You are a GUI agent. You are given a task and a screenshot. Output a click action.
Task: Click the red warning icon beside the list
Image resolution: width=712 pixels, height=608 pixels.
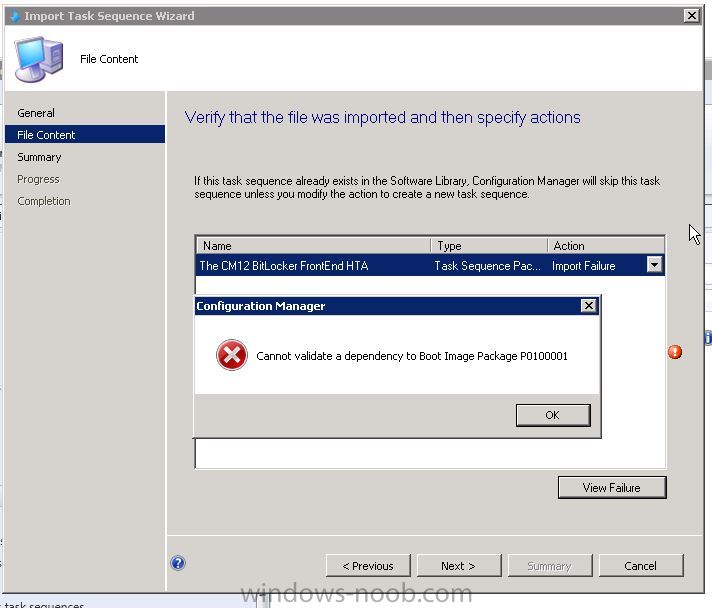click(675, 352)
